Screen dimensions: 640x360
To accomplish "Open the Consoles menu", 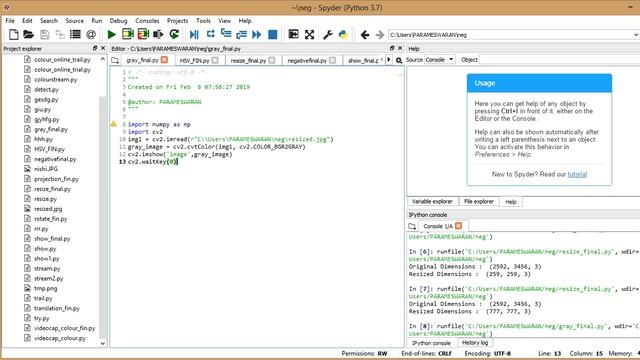I will tap(147, 20).
